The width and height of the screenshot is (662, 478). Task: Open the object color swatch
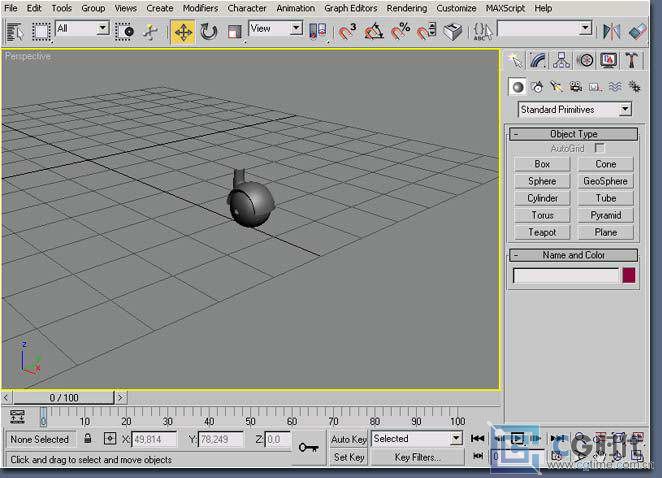point(629,275)
